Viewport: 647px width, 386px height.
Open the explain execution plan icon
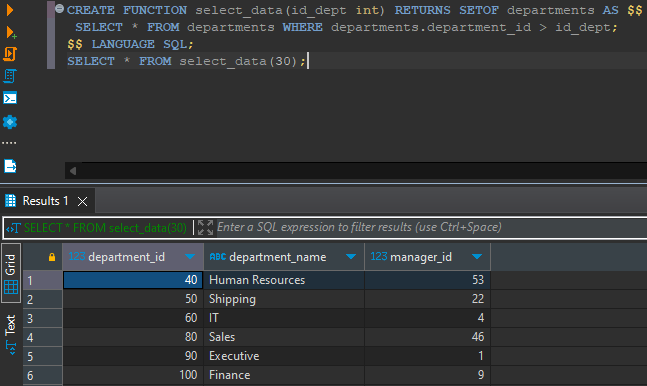pos(10,76)
